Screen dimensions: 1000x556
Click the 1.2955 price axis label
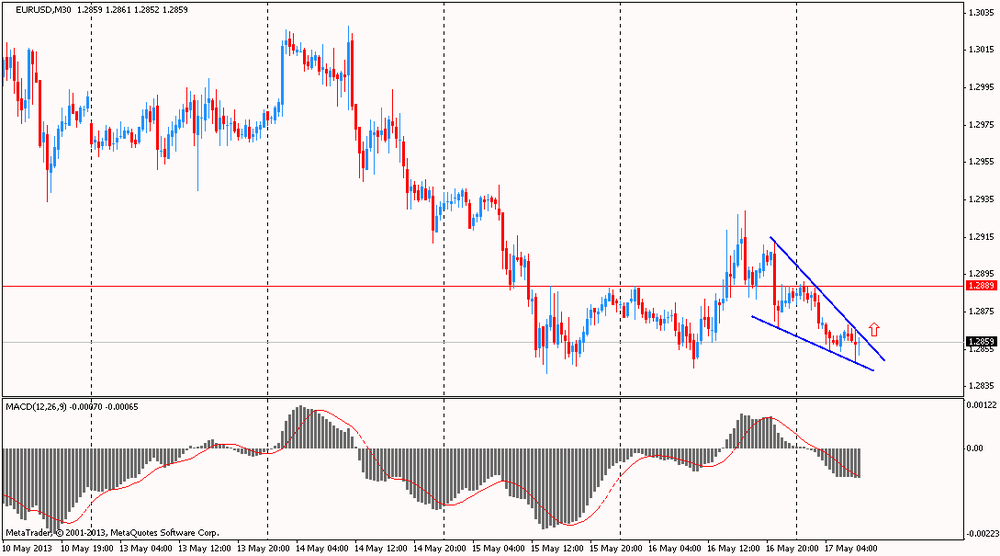(981, 161)
